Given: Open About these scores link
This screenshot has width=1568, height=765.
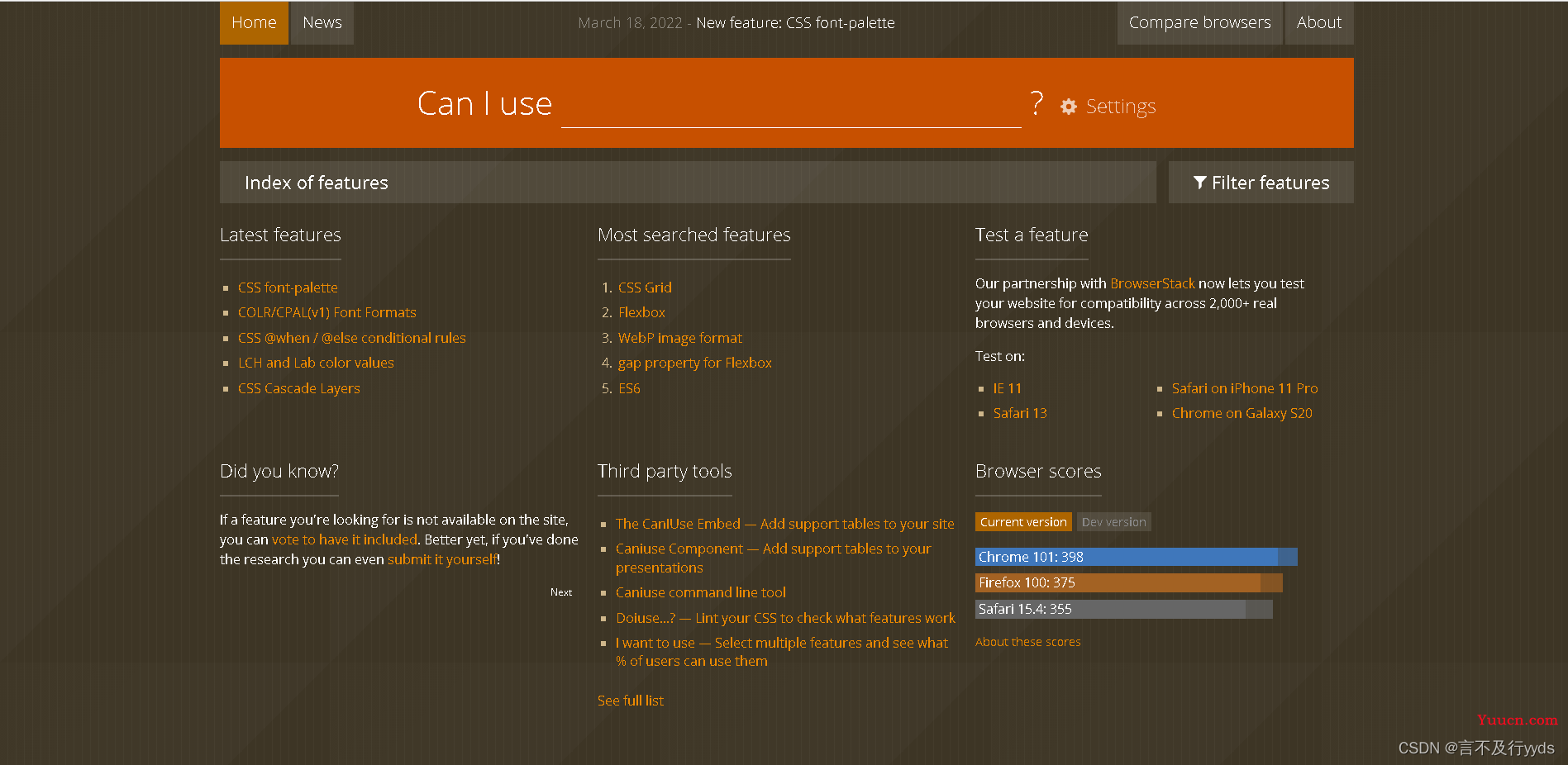Looking at the screenshot, I should pyautogui.click(x=1028, y=642).
